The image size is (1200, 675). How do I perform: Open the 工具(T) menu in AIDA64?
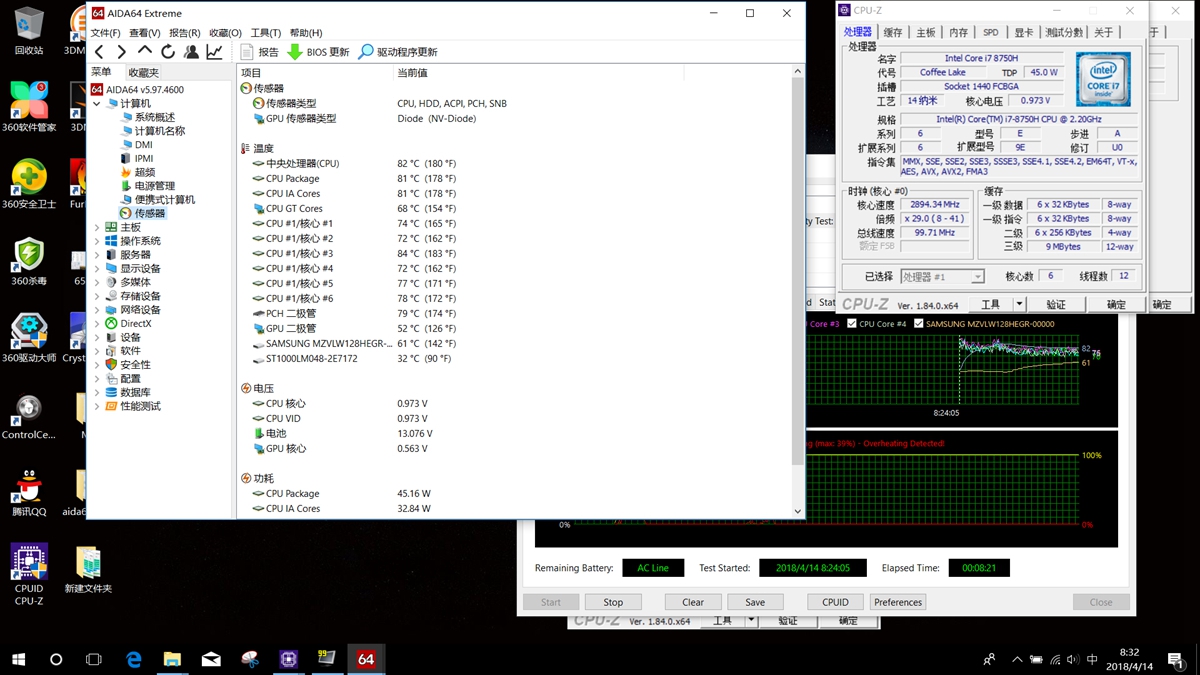click(264, 32)
